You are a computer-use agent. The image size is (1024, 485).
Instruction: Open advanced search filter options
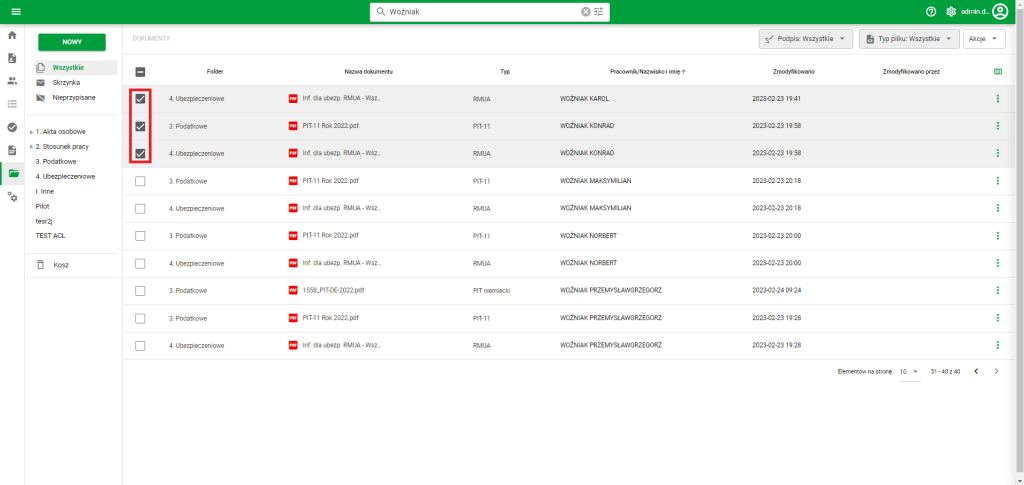[599, 12]
